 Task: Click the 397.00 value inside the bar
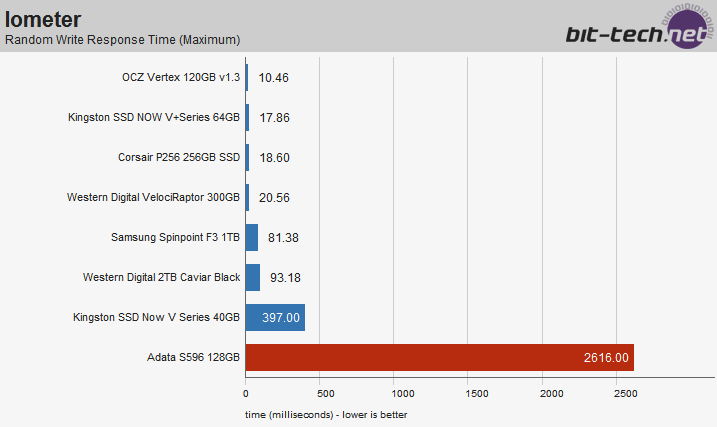point(281,318)
